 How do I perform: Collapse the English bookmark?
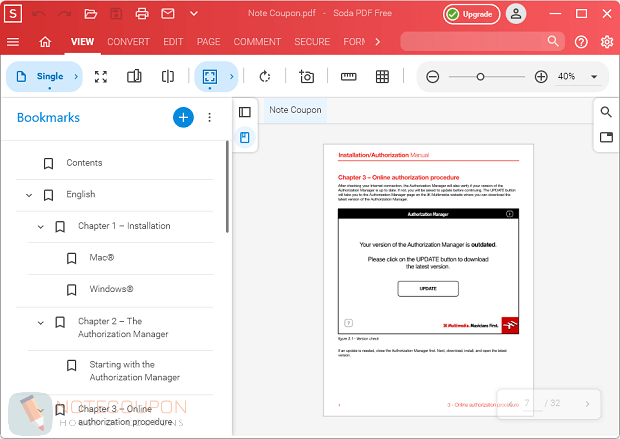(29, 195)
